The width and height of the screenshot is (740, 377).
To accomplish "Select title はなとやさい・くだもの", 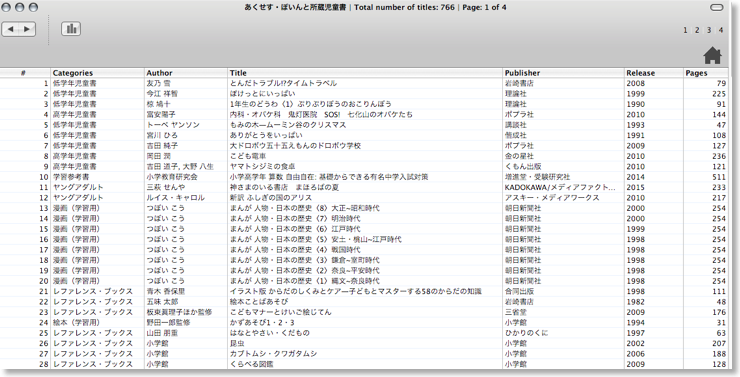I will point(269,333).
